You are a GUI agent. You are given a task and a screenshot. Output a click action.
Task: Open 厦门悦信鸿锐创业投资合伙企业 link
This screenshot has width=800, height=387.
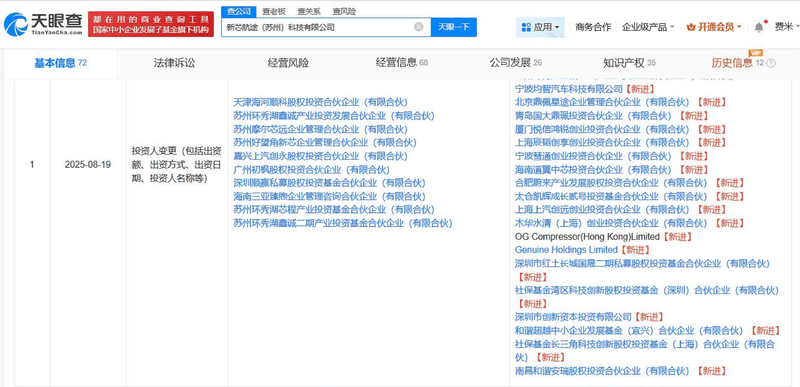(x=602, y=129)
